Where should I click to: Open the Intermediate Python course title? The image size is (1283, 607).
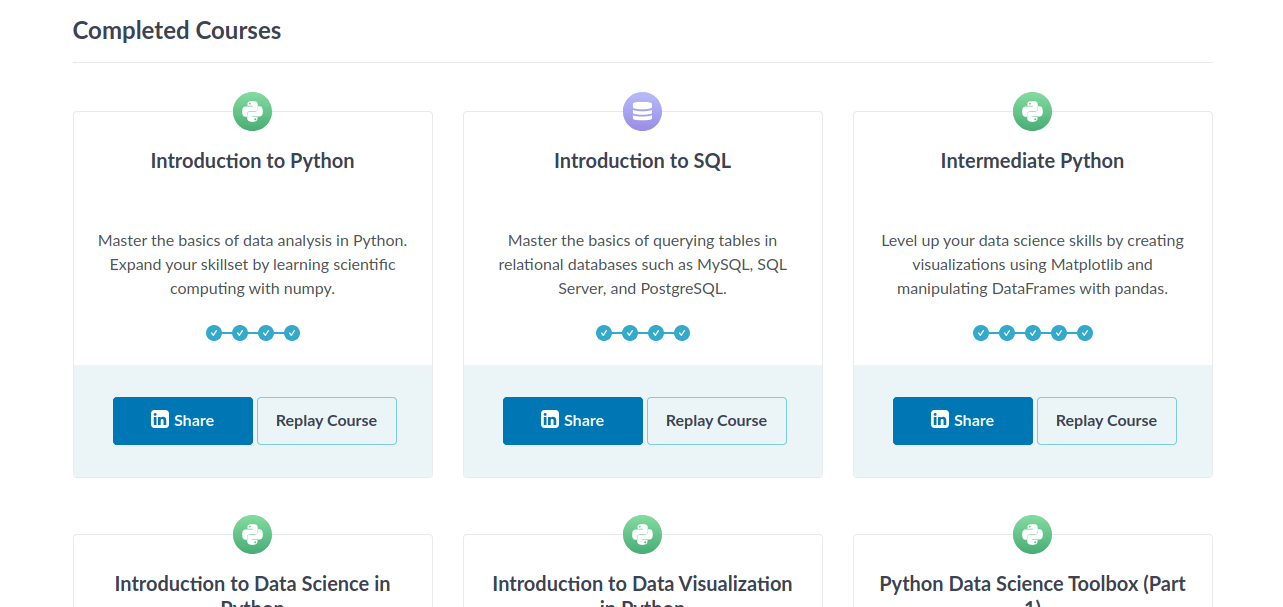pyautogui.click(x=1033, y=161)
